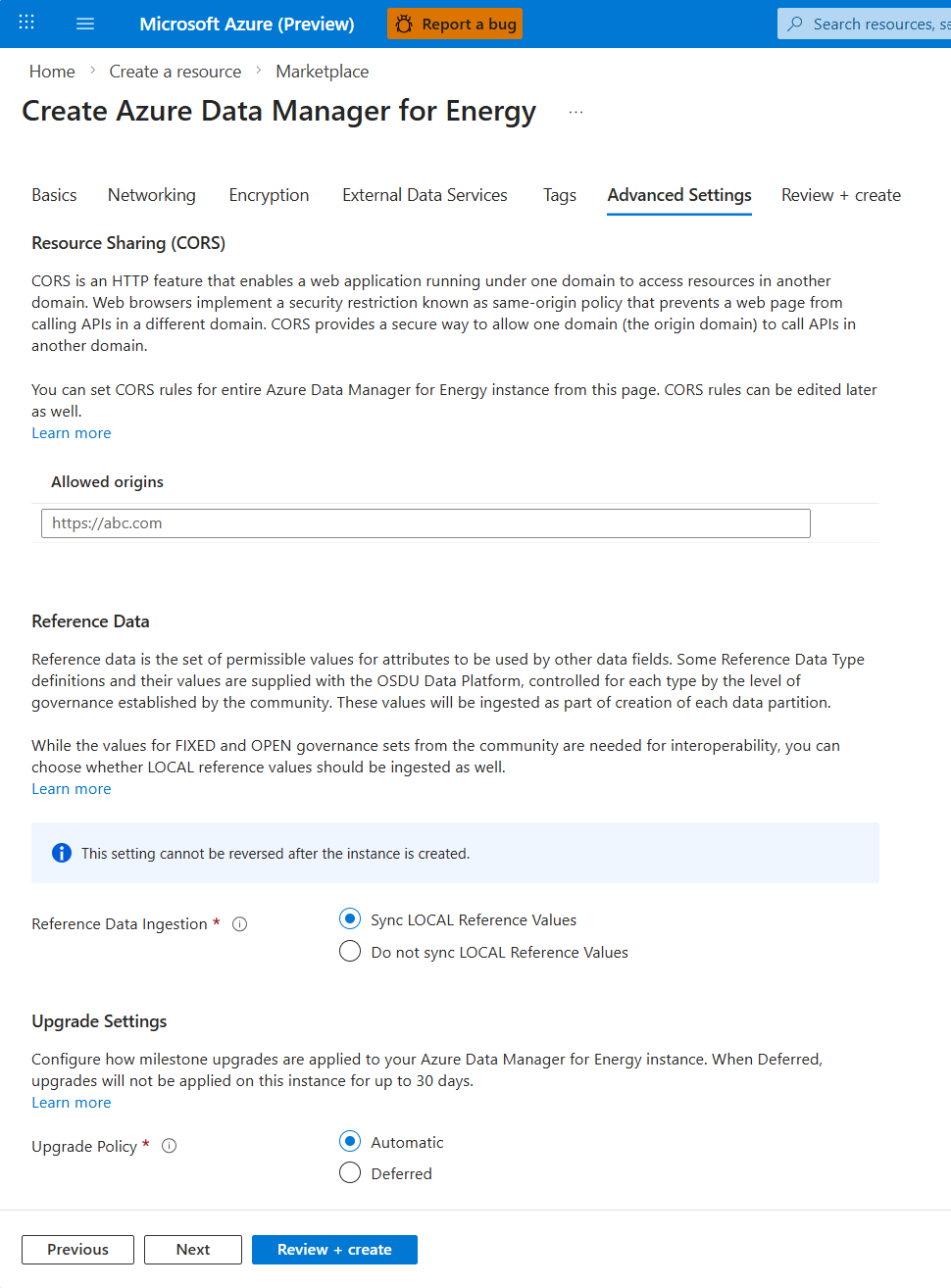Open Learn more link under CORS section
The image size is (951, 1288).
[x=72, y=433]
